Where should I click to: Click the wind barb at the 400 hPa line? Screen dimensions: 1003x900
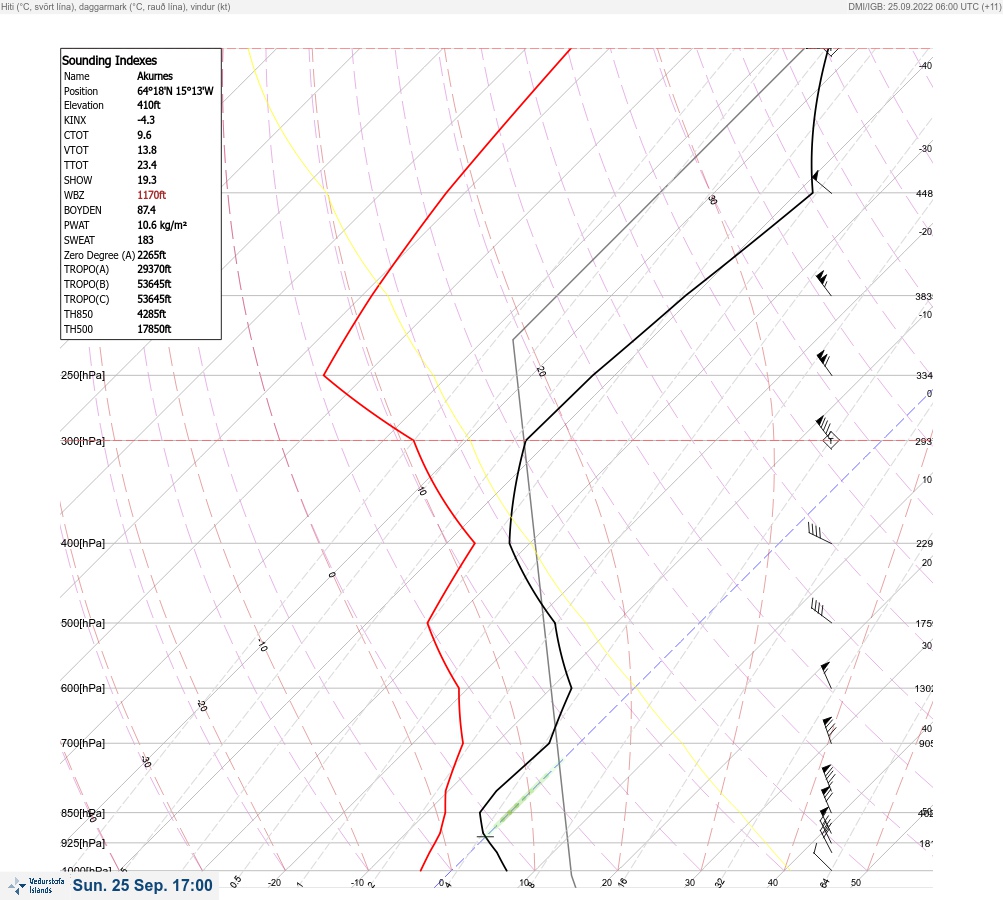coord(820,533)
